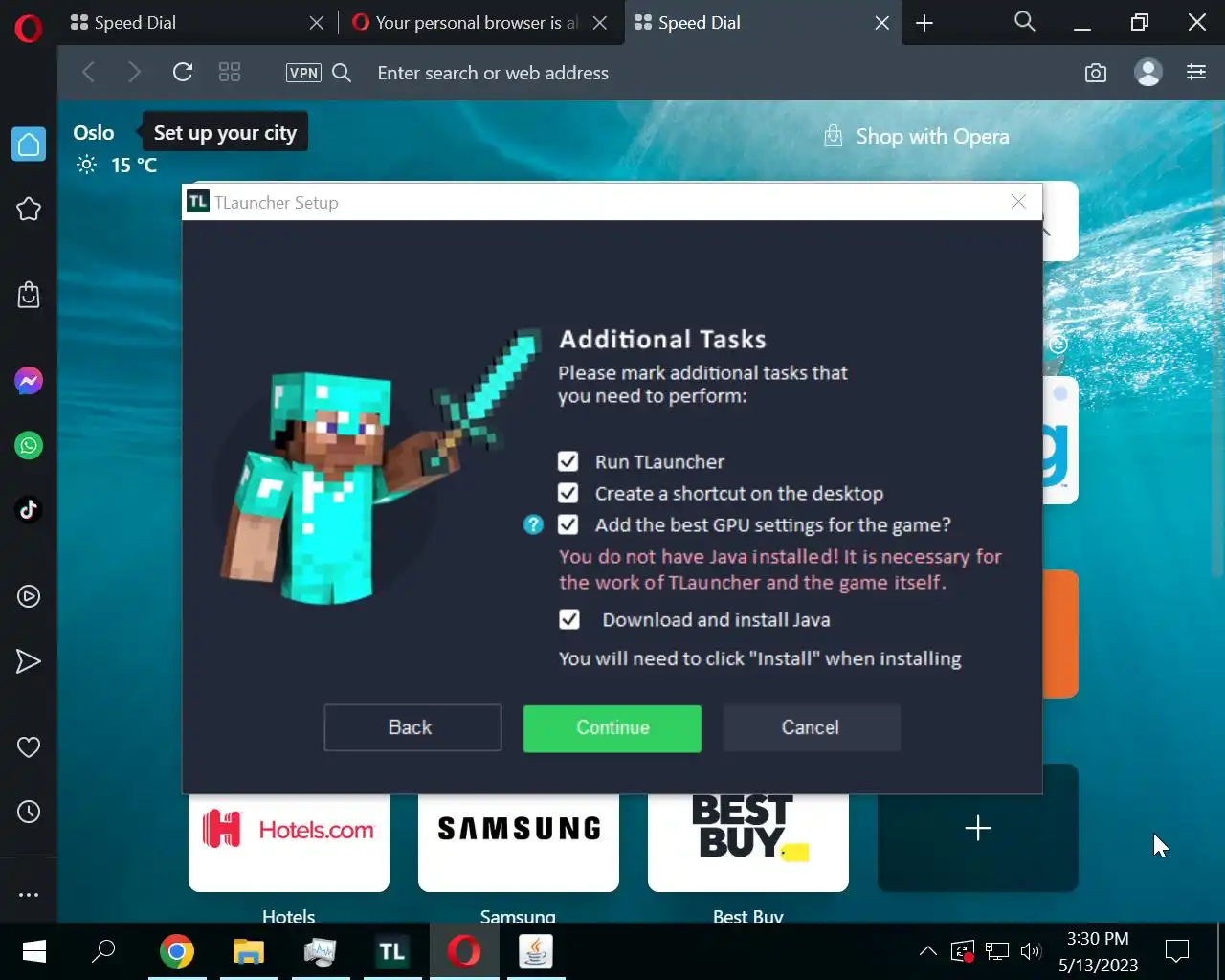The width and height of the screenshot is (1225, 980).
Task: Click the TL TLauncher taskbar icon
Action: (x=392, y=951)
